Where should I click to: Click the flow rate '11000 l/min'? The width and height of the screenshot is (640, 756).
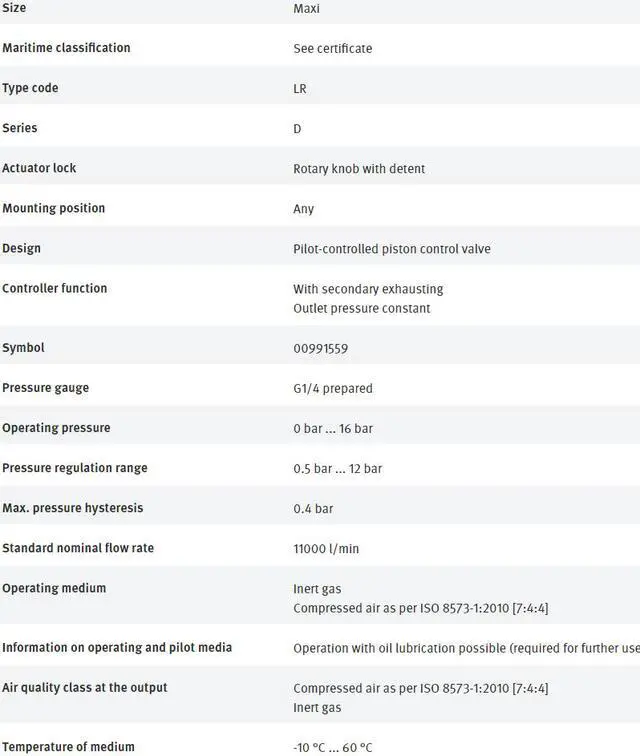coord(326,549)
